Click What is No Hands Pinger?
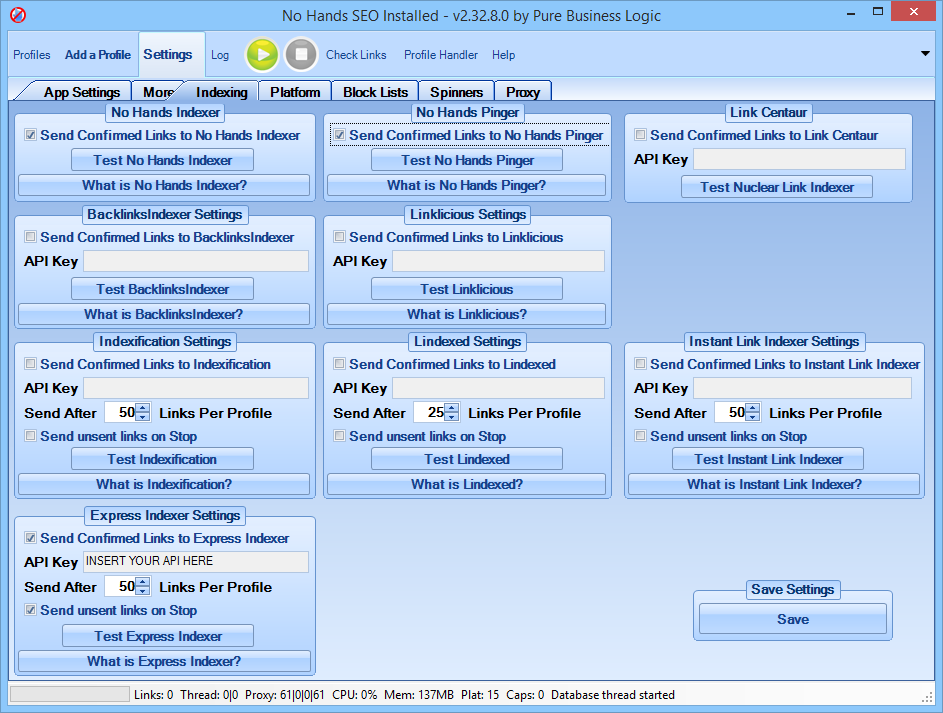Screen dimensions: 943x713 click(x=467, y=185)
